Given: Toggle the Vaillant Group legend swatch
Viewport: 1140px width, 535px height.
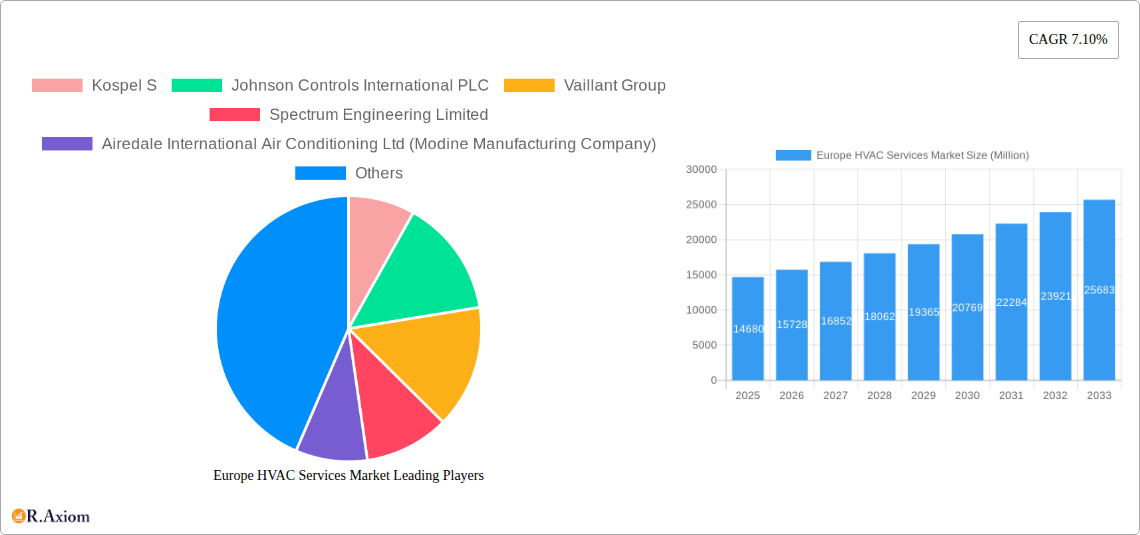Looking at the screenshot, I should click(x=529, y=85).
